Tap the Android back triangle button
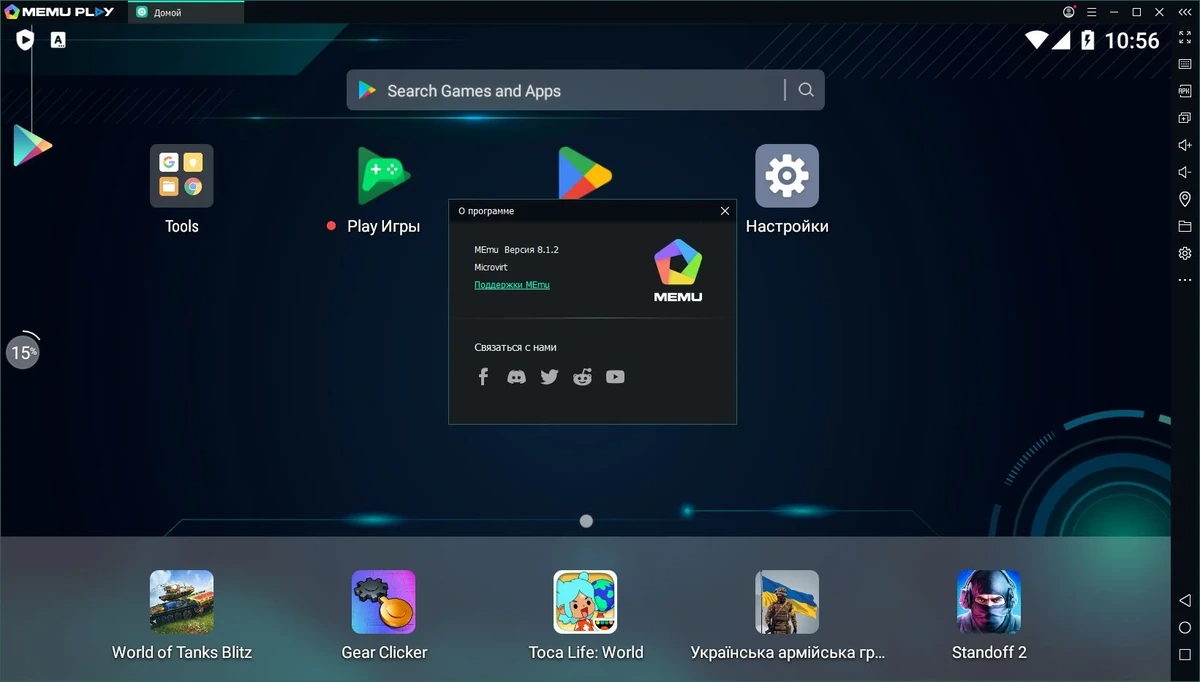Image resolution: width=1200 pixels, height=682 pixels. (x=1185, y=600)
